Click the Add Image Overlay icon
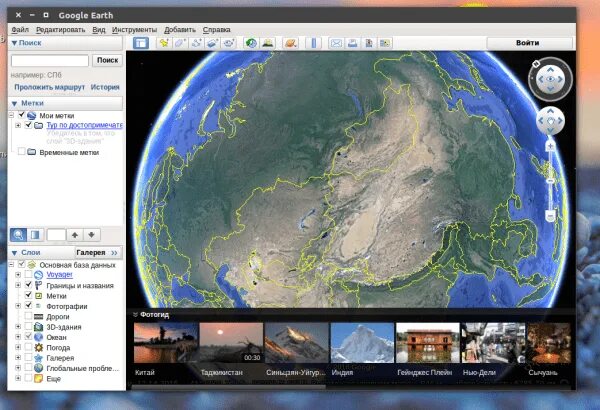The width and height of the screenshot is (600, 410). pos(212,43)
